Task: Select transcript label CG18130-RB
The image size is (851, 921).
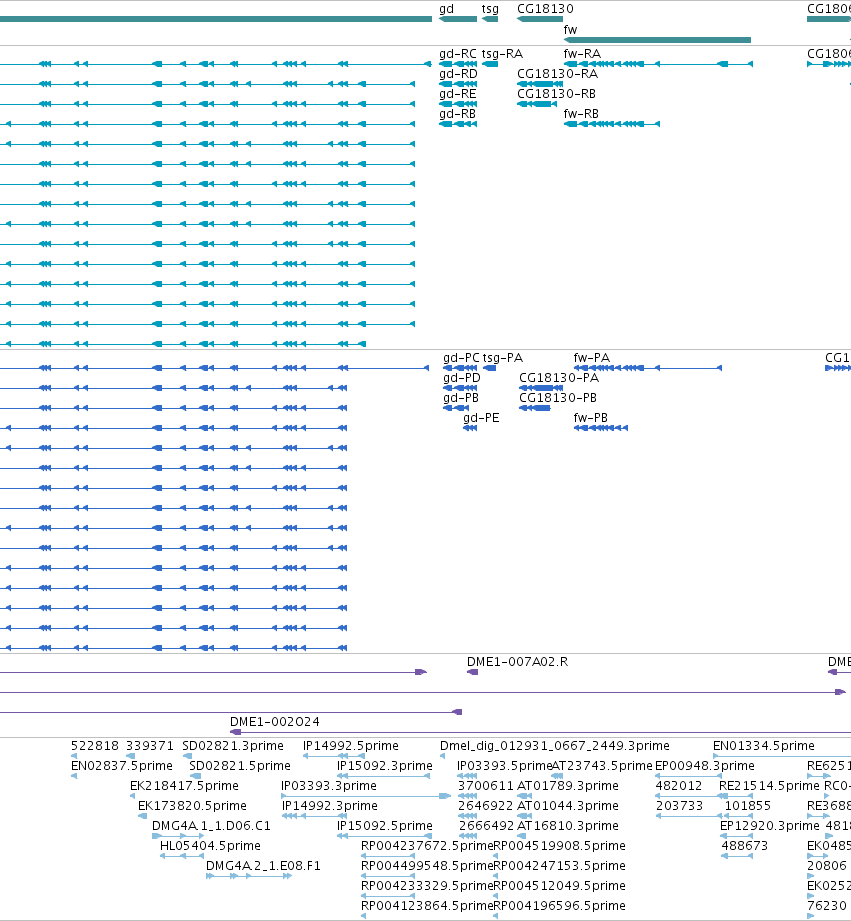Action: 556,94
